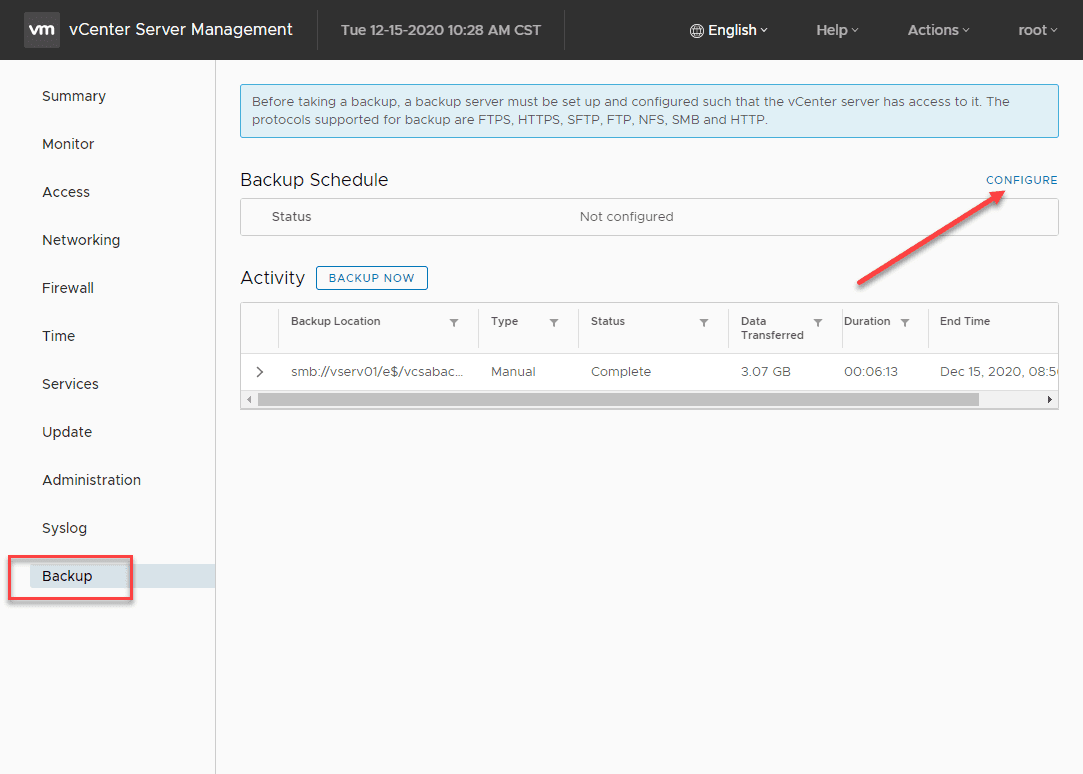Open the Help dropdown menu
This screenshot has width=1083, height=774.
tap(837, 30)
